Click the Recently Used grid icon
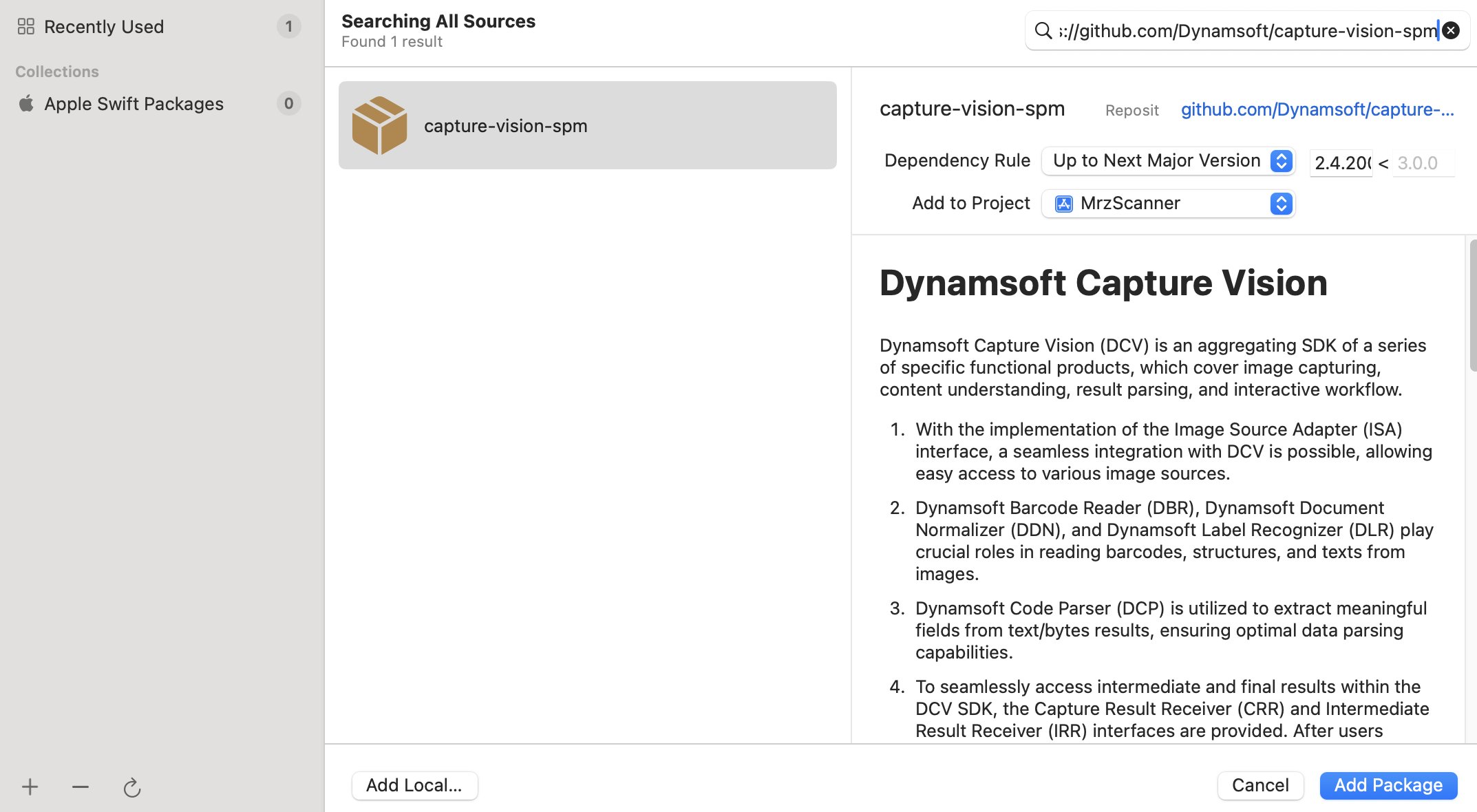Viewport: 1477px width, 812px height. pyautogui.click(x=26, y=27)
